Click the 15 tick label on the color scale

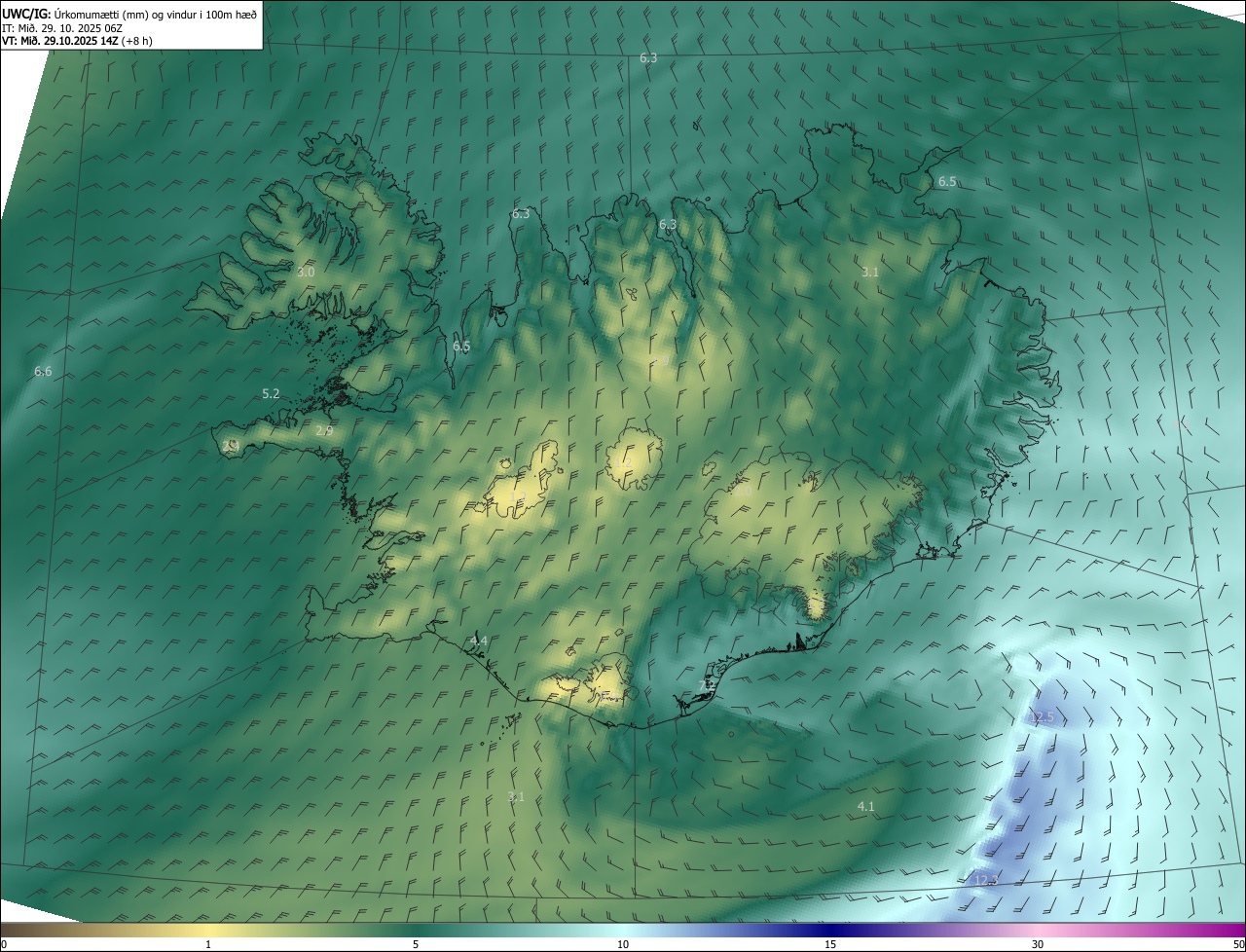[830, 945]
